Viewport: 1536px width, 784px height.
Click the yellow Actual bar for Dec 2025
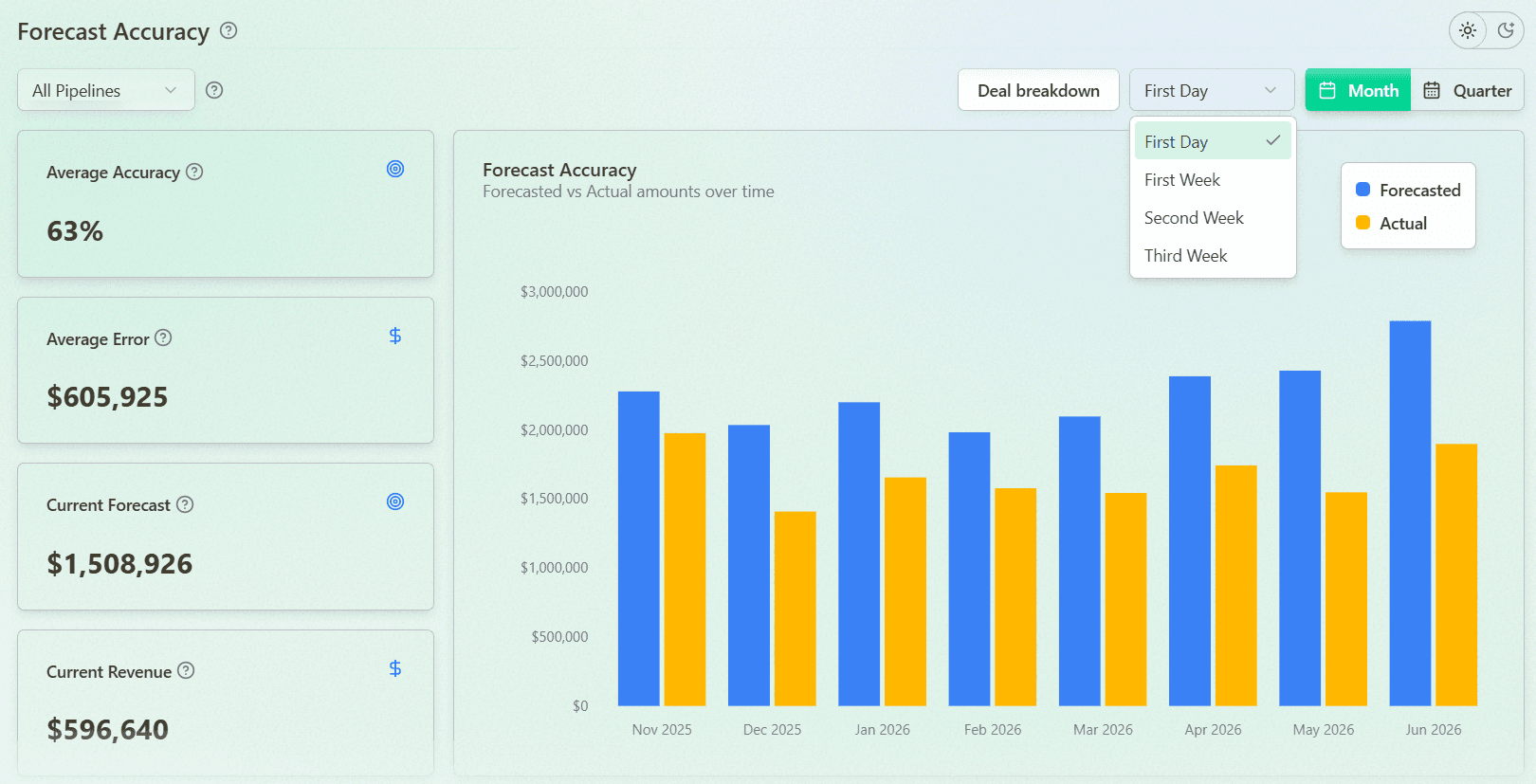(795, 609)
